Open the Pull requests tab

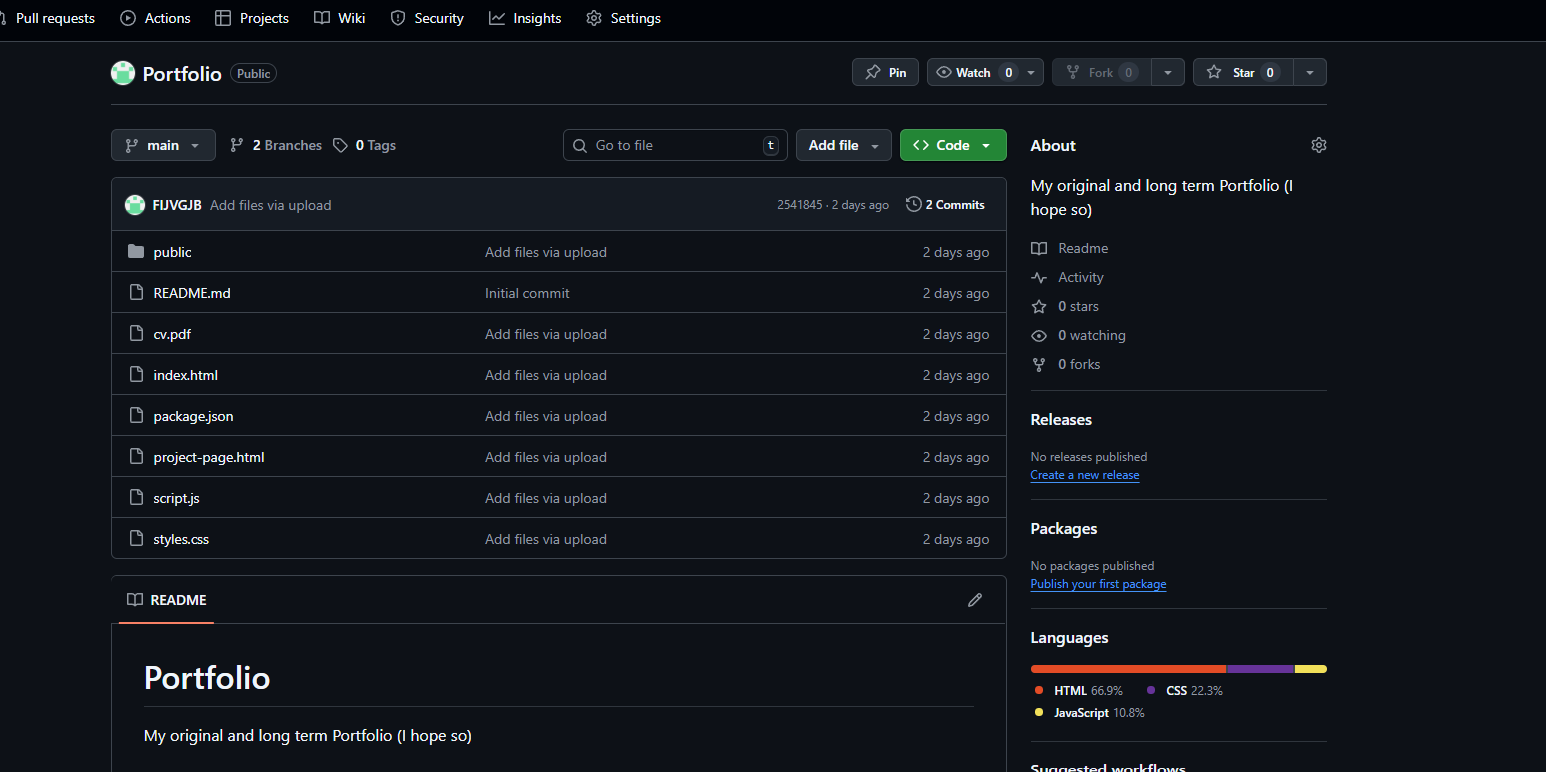(x=48, y=18)
